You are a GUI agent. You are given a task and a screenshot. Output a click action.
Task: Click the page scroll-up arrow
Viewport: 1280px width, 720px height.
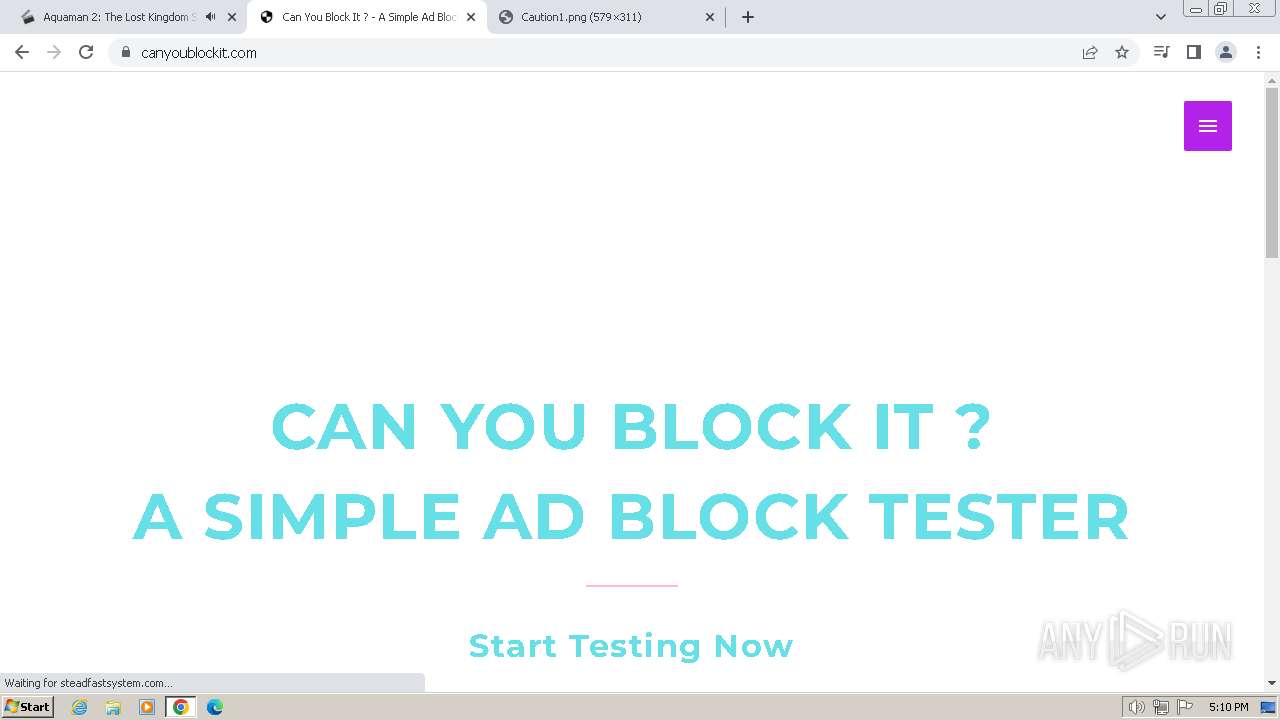[1272, 80]
